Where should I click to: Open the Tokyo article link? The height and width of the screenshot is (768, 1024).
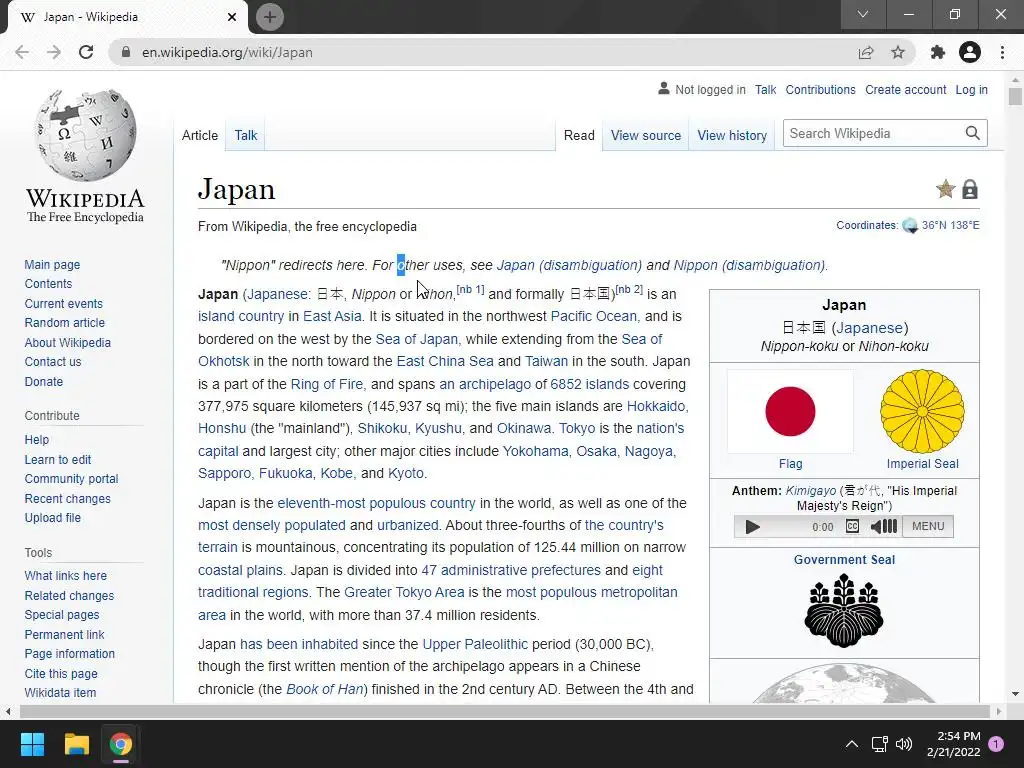point(577,428)
